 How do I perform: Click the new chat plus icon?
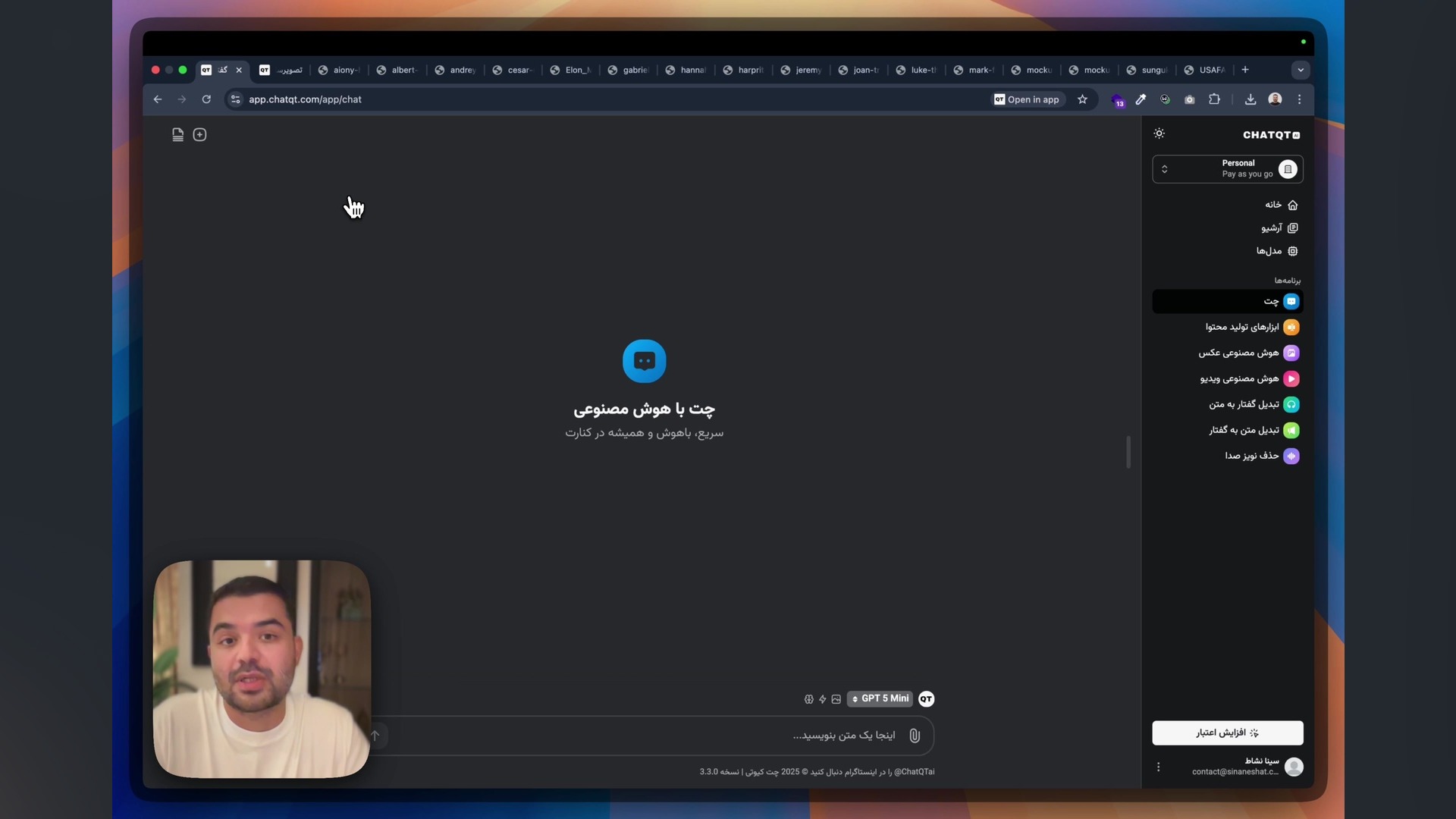tap(199, 135)
